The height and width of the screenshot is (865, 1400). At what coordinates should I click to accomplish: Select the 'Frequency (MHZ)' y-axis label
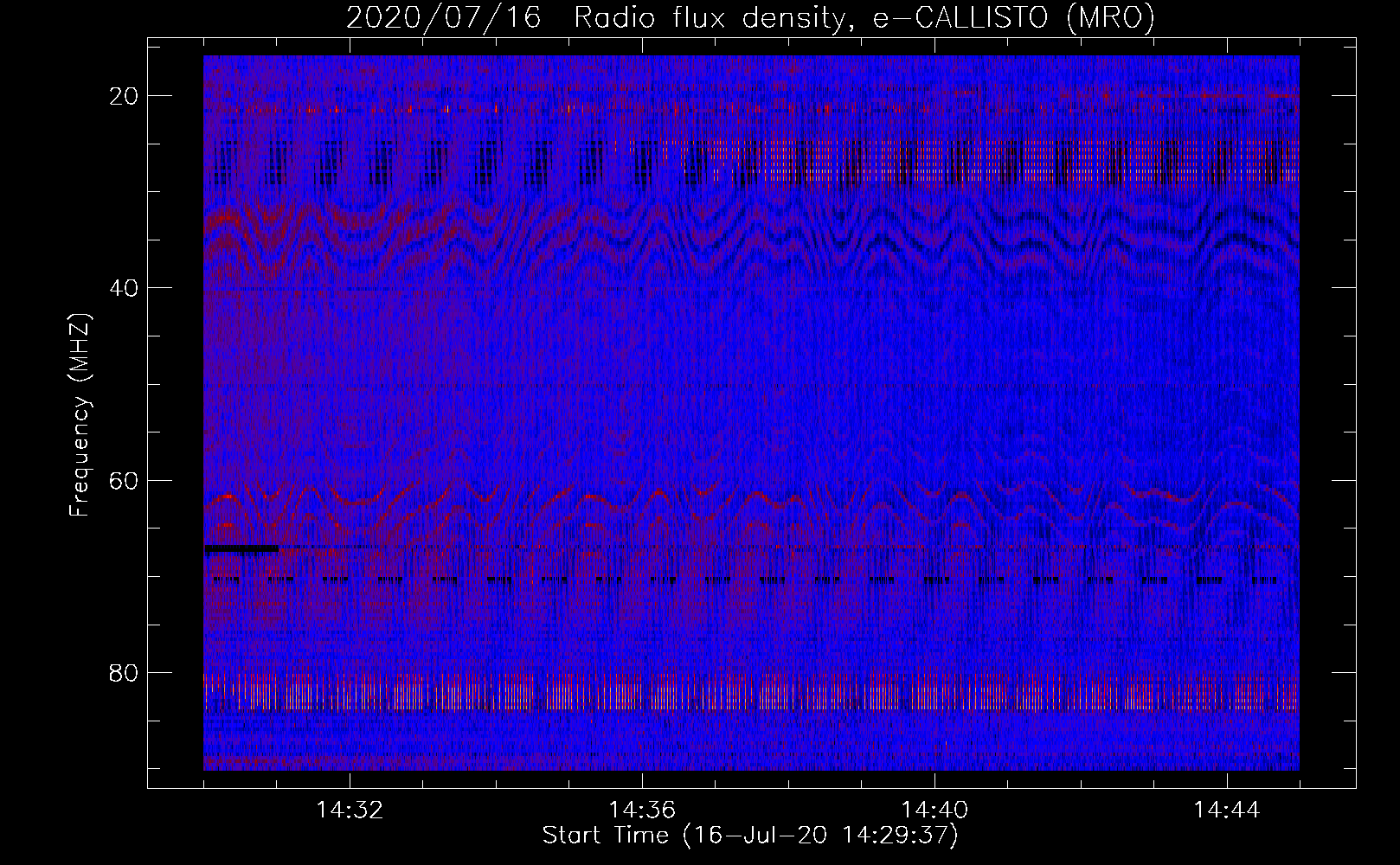click(x=80, y=414)
